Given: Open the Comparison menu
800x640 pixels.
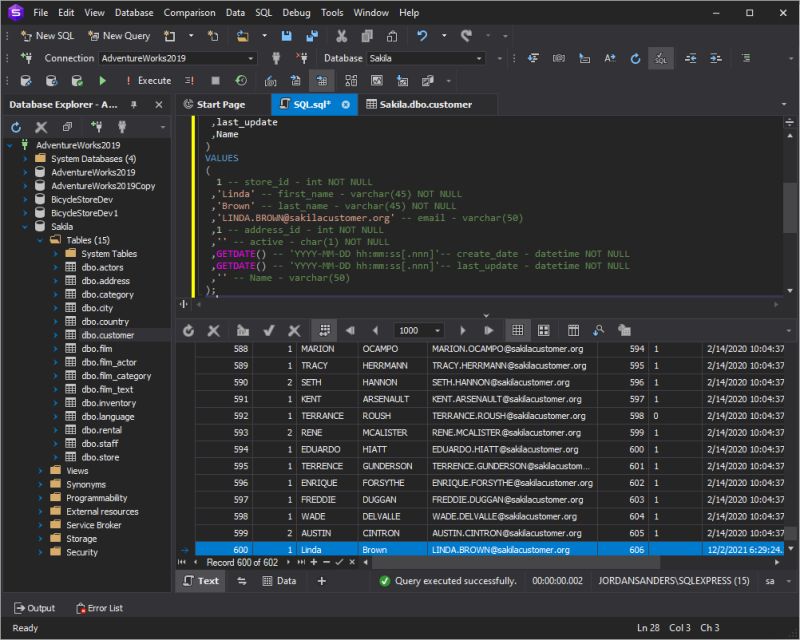Looking at the screenshot, I should click(x=190, y=13).
